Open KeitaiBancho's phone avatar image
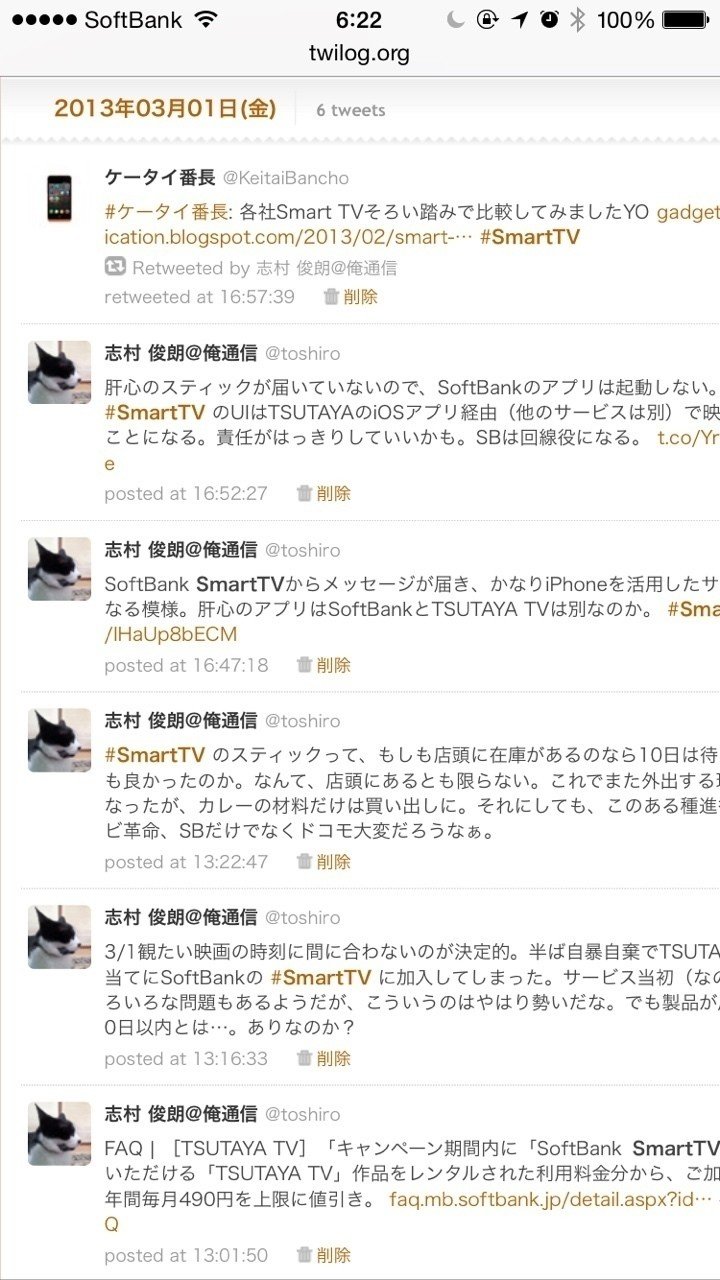 click(x=60, y=198)
